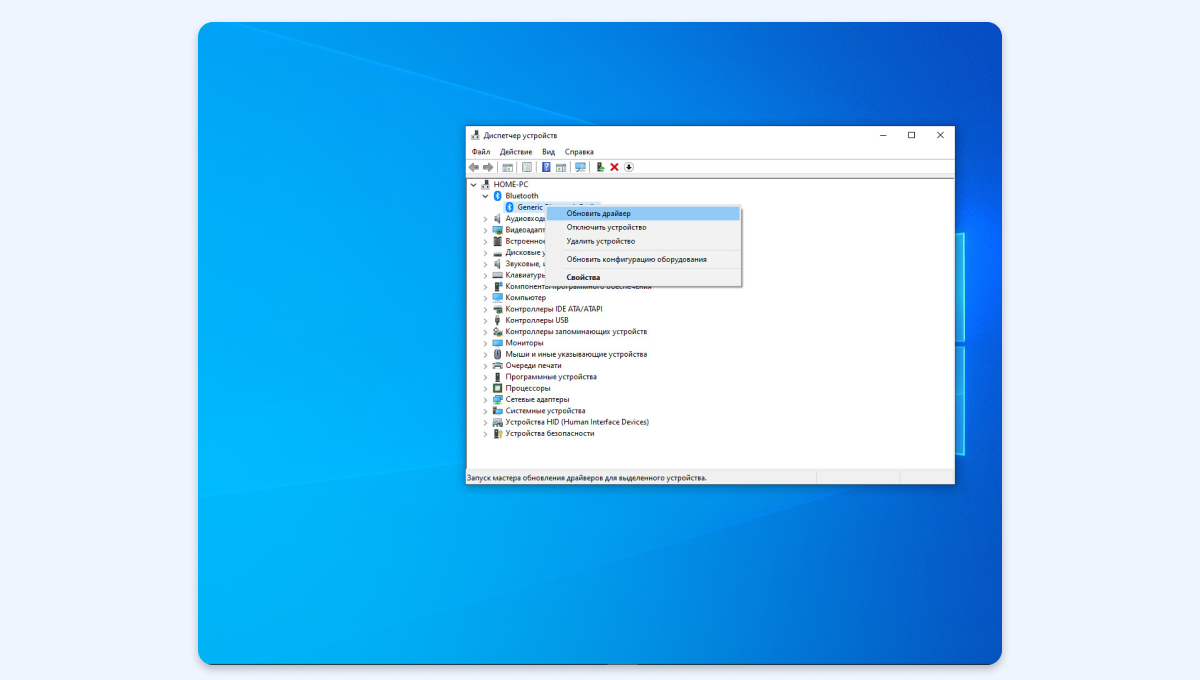
Task: Open the Действие menu
Action: (516, 152)
